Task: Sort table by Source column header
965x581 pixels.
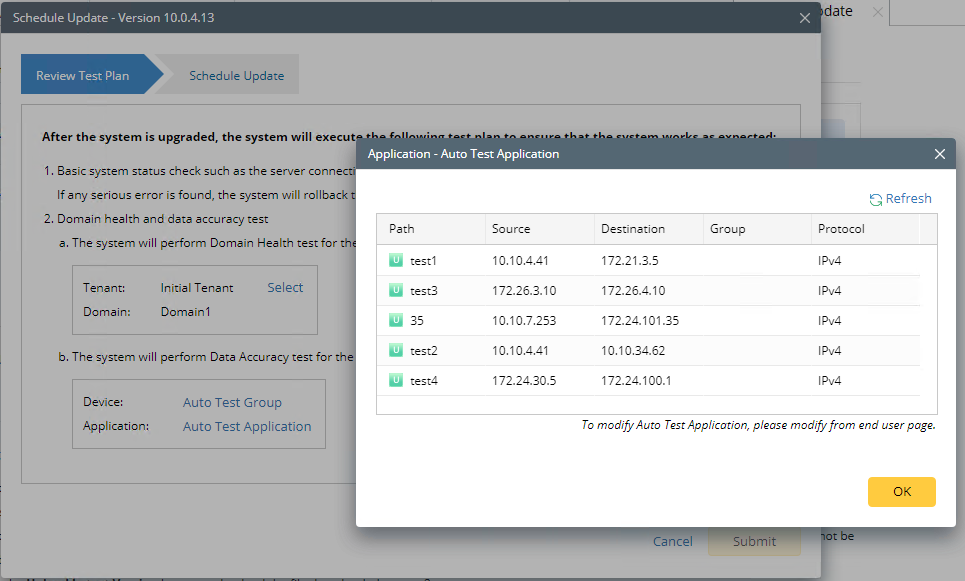Action: [x=511, y=229]
